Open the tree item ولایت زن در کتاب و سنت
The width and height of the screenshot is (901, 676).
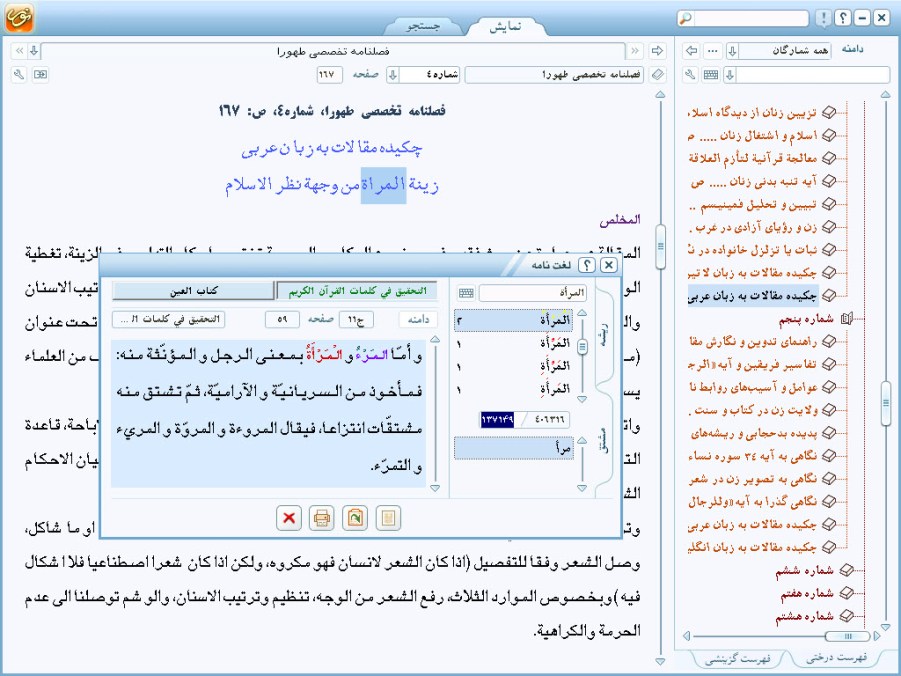point(753,410)
